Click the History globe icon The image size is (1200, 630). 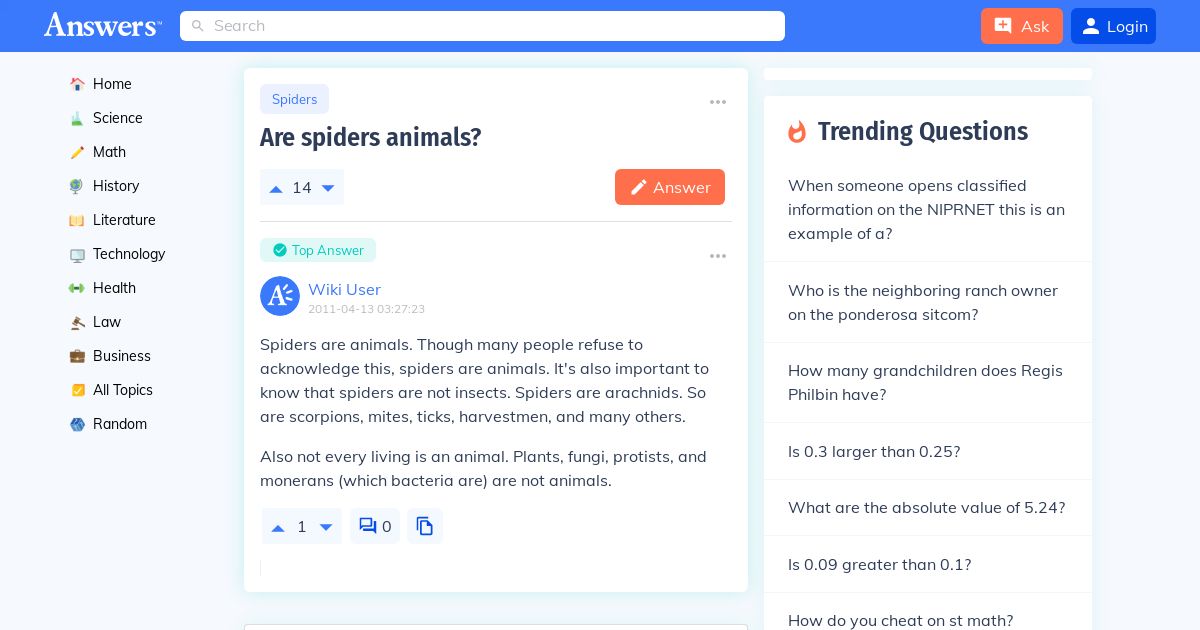[77, 186]
